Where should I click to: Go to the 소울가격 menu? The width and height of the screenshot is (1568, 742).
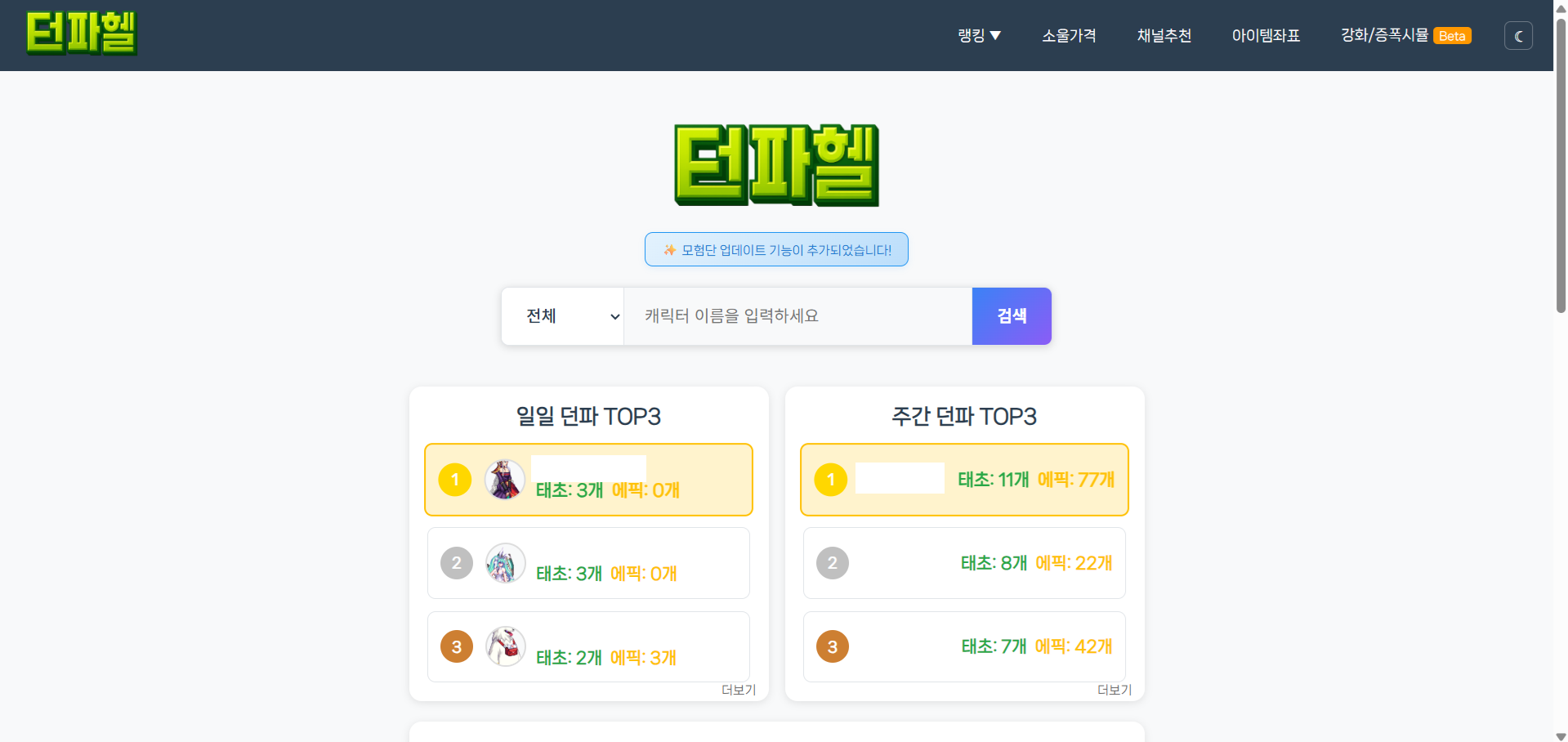[1069, 36]
